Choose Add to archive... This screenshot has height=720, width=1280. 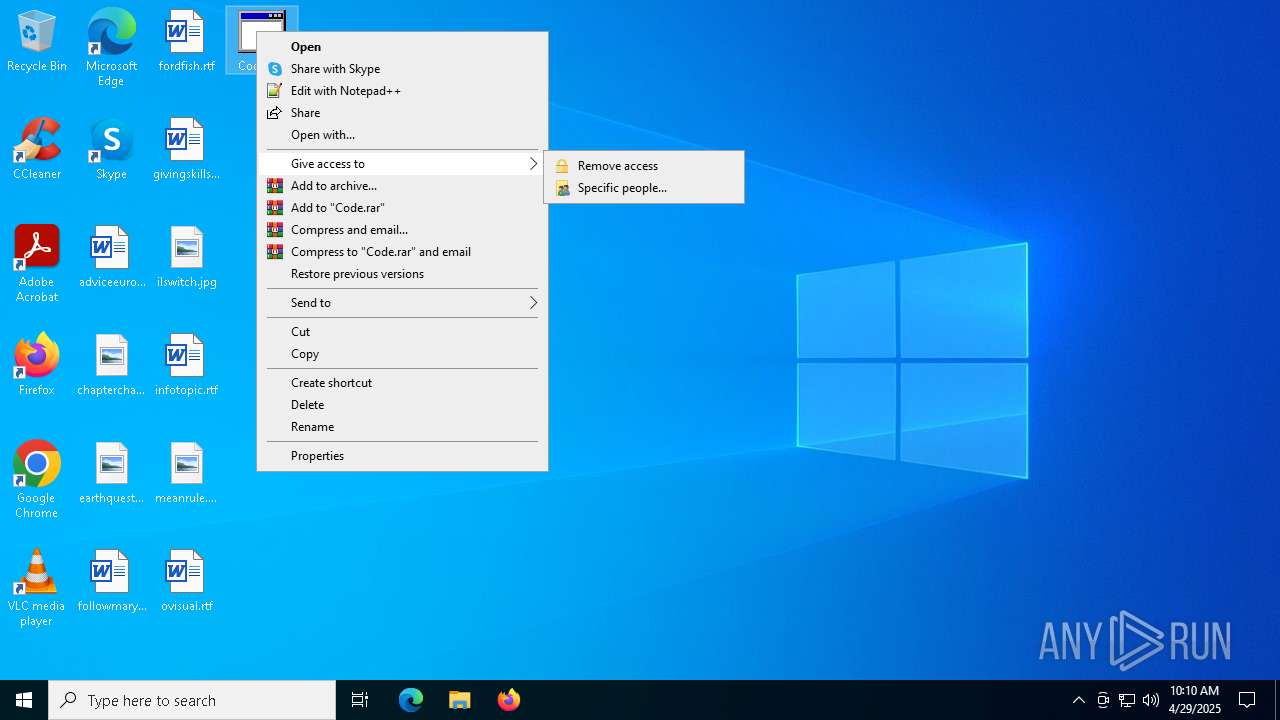(x=403, y=186)
